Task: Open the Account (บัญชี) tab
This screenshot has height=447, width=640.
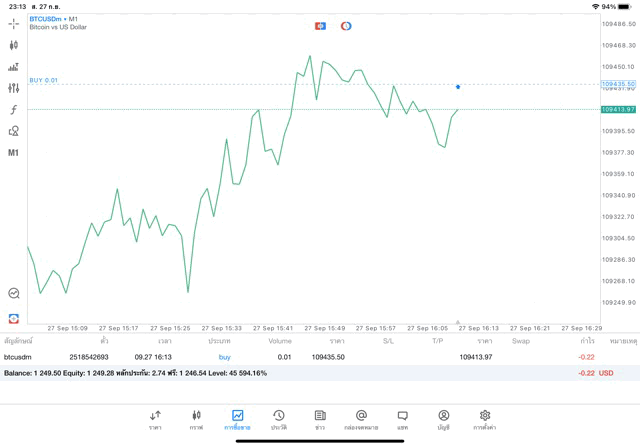Action: pyautogui.click(x=443, y=419)
